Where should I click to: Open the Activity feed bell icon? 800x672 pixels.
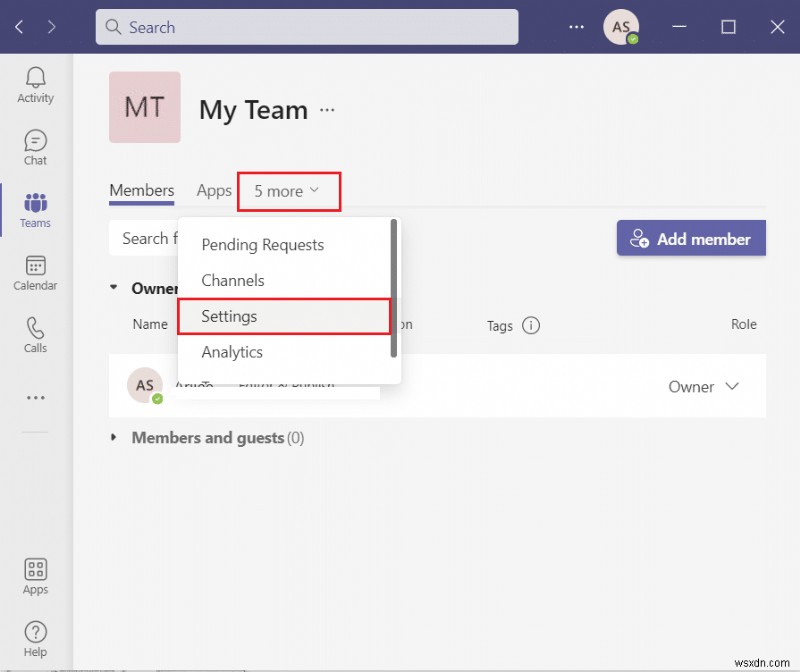(35, 85)
